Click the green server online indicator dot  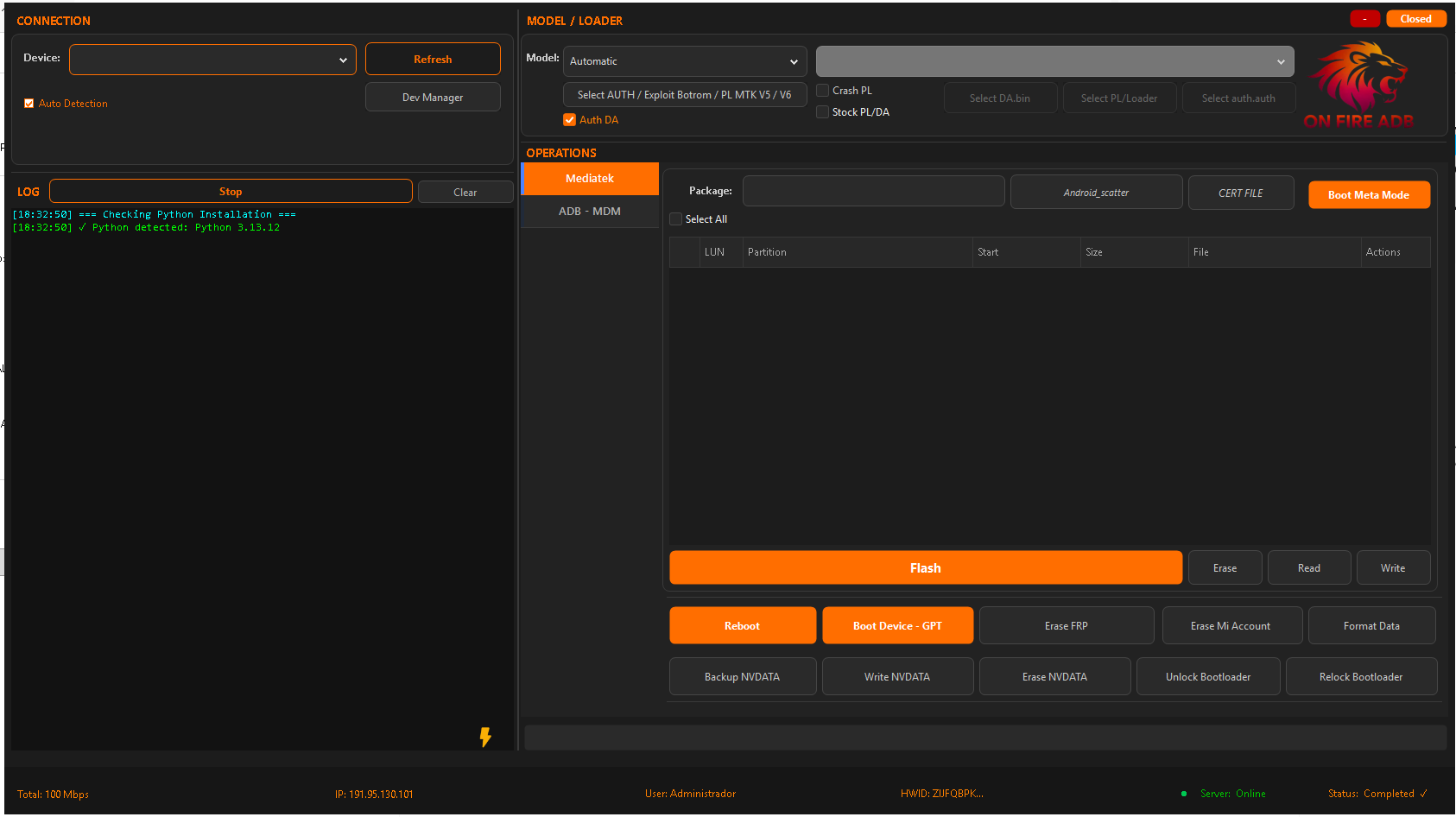coord(1184,794)
